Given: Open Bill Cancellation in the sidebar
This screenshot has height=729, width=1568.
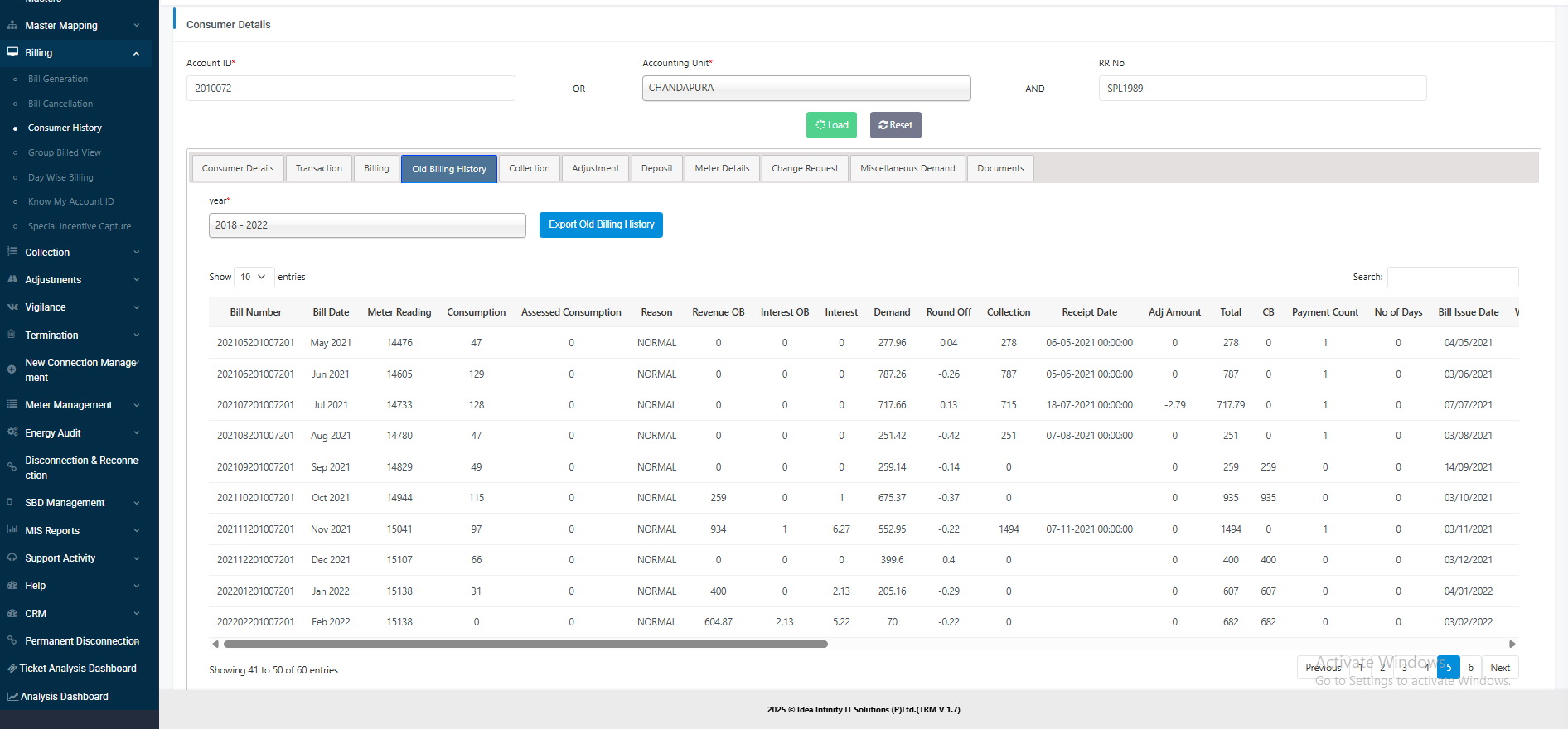Looking at the screenshot, I should (x=60, y=104).
